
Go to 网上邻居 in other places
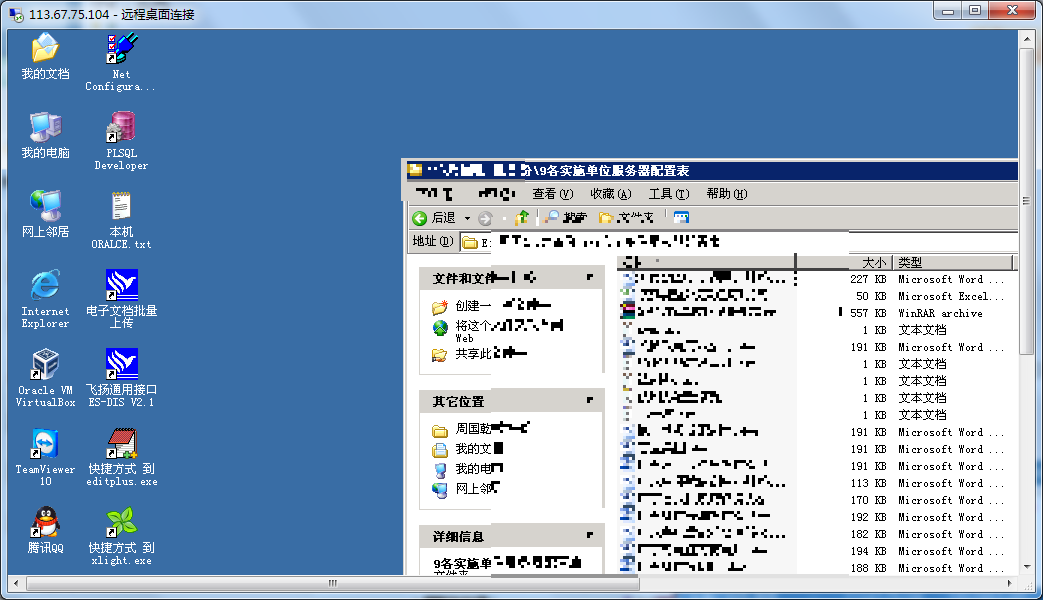pos(466,489)
